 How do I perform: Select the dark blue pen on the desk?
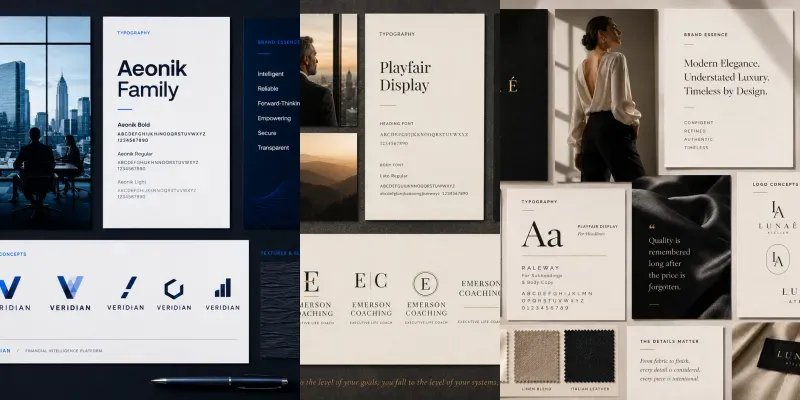pyautogui.click(x=219, y=381)
